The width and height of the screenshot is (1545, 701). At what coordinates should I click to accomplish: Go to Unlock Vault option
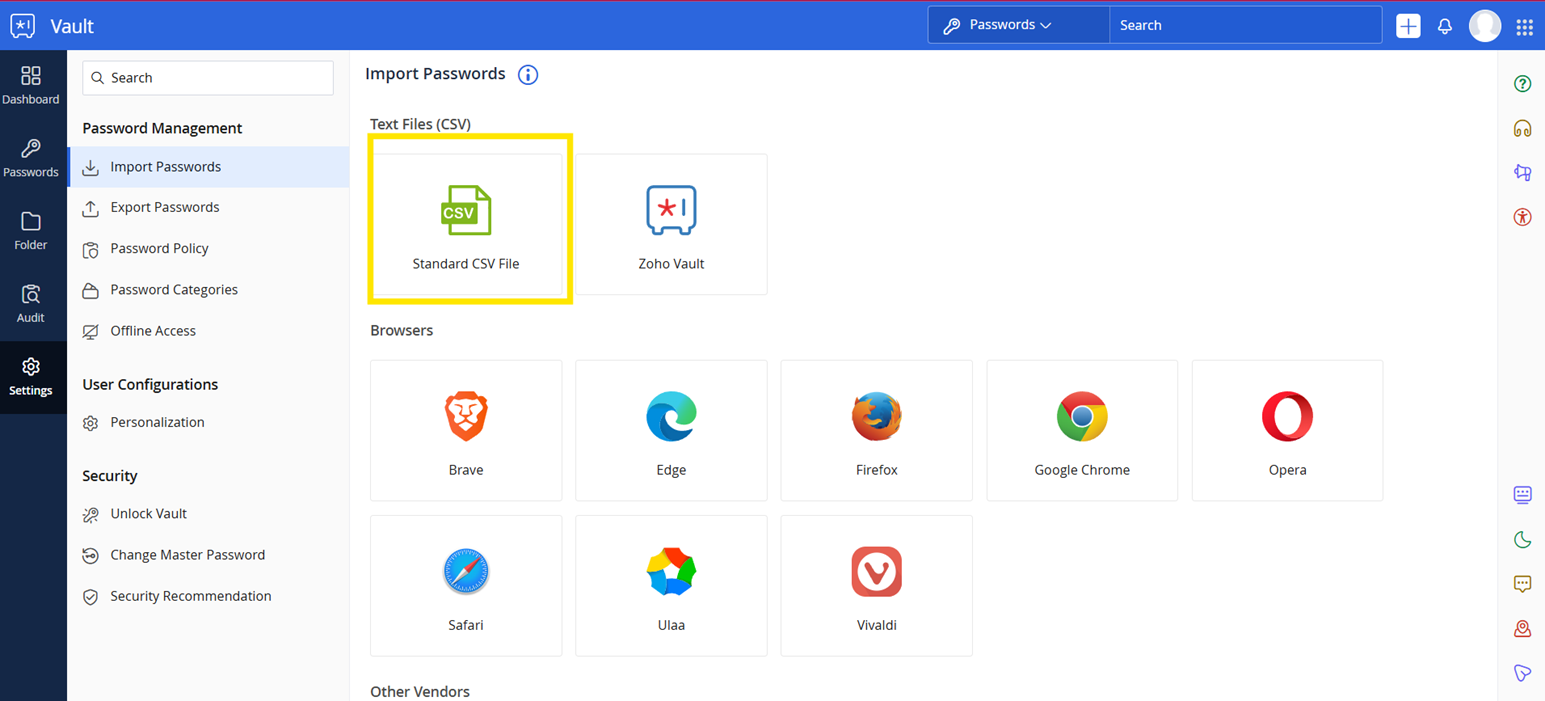point(208,514)
